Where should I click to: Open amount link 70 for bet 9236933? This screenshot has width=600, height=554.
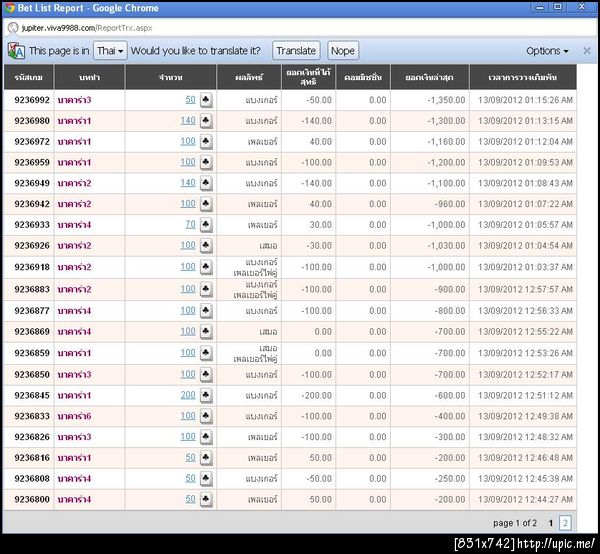coord(191,224)
